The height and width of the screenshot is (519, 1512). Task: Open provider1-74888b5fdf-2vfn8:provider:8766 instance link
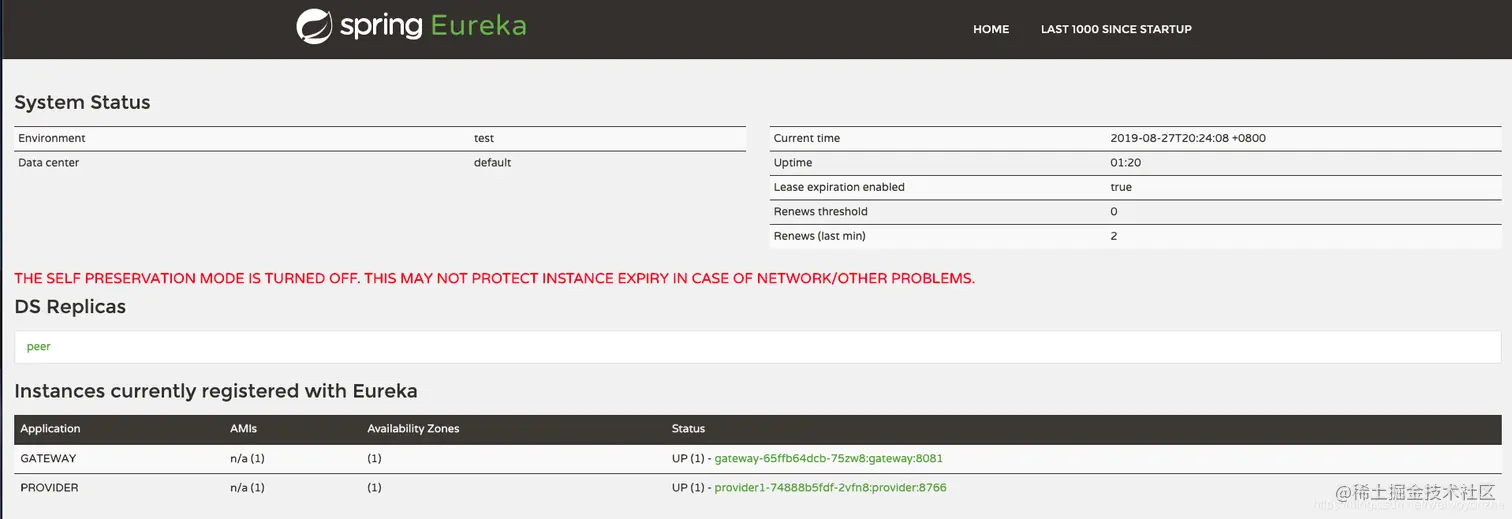(x=830, y=488)
